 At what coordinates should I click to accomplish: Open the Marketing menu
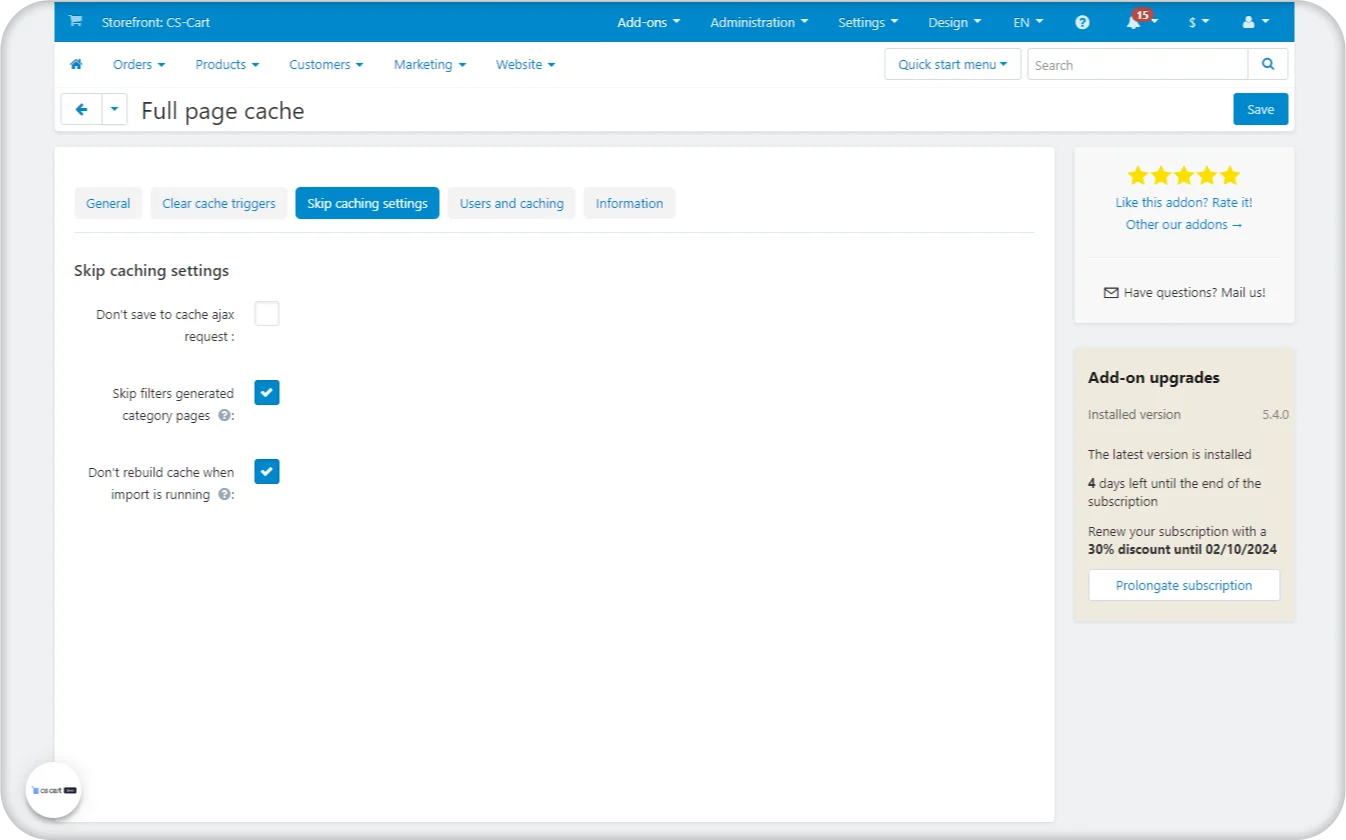pyautogui.click(x=430, y=64)
